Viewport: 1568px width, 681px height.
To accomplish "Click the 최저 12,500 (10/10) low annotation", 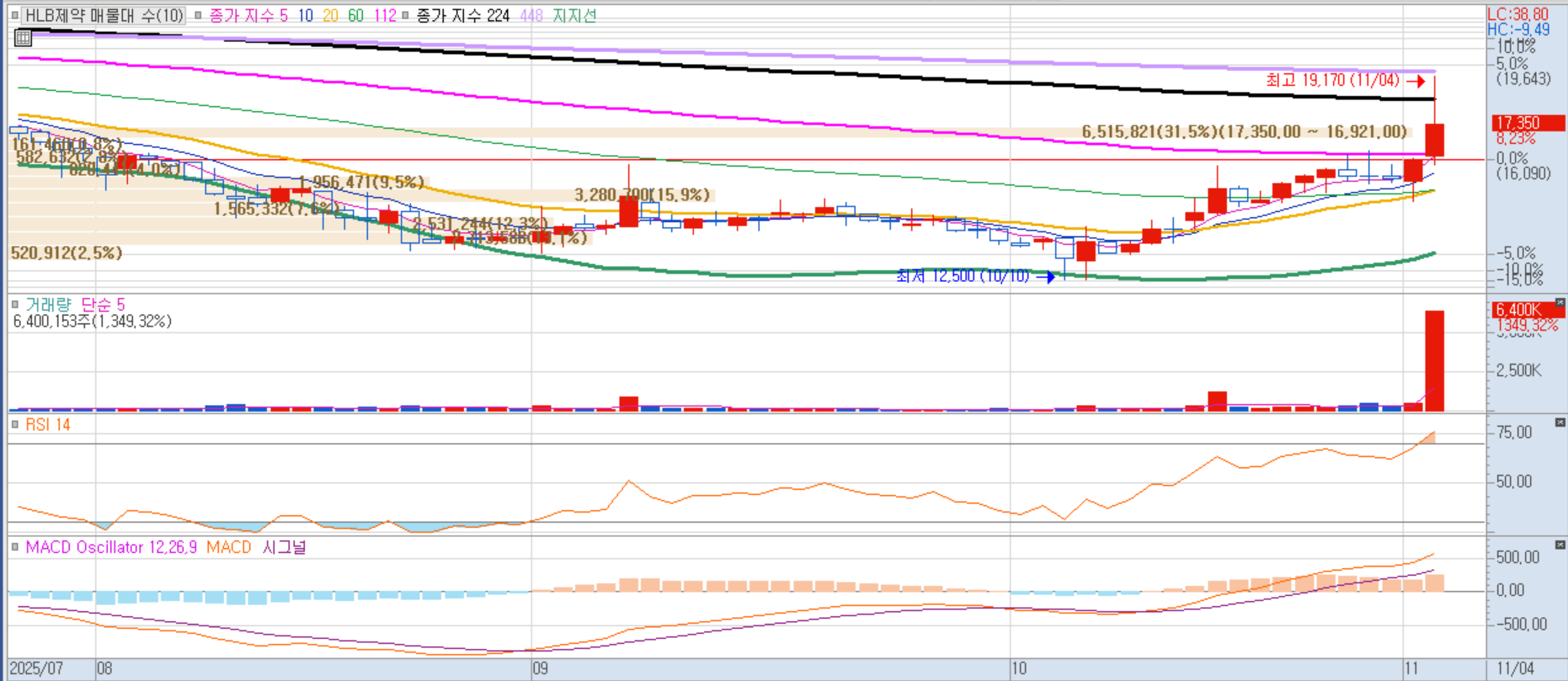I will click(x=963, y=275).
